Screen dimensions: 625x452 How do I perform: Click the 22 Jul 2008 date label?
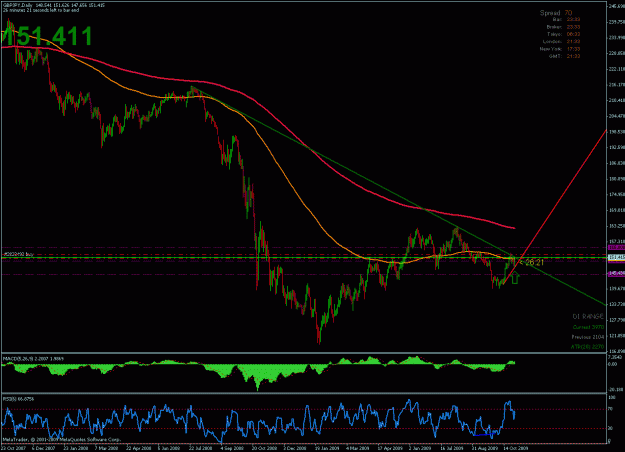(x=200, y=448)
